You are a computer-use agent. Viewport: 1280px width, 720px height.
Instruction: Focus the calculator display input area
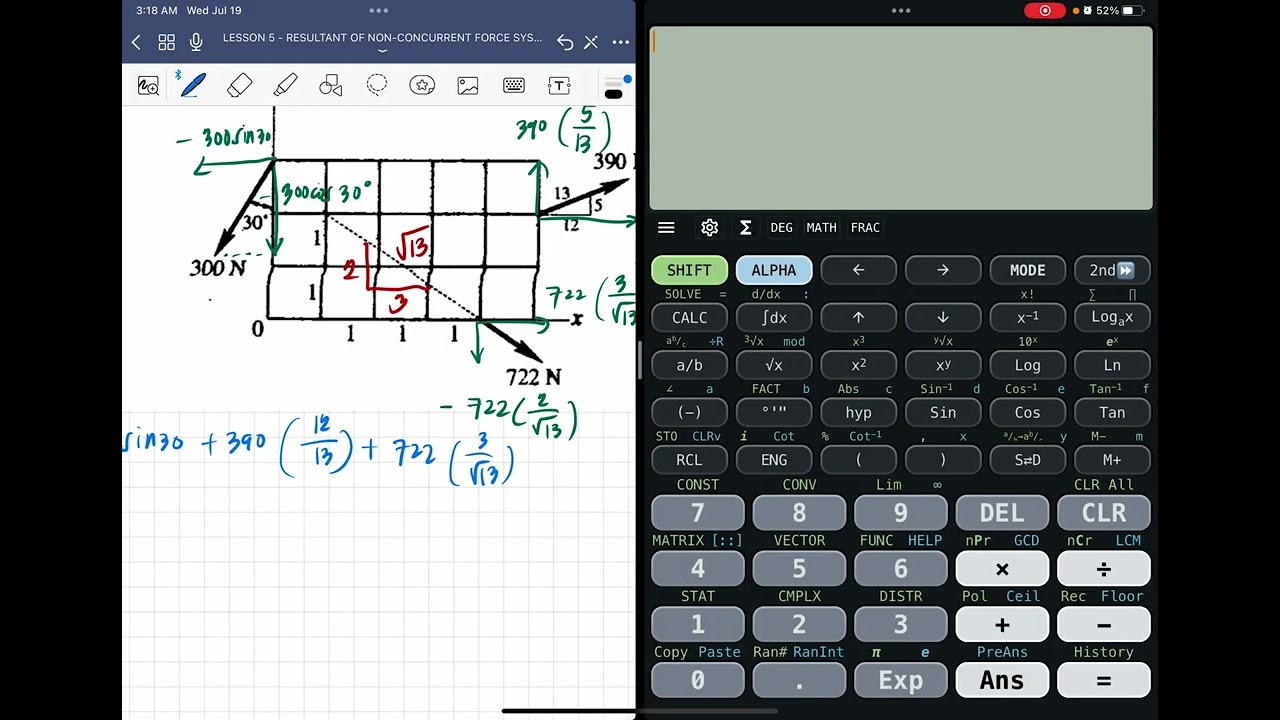(901, 118)
